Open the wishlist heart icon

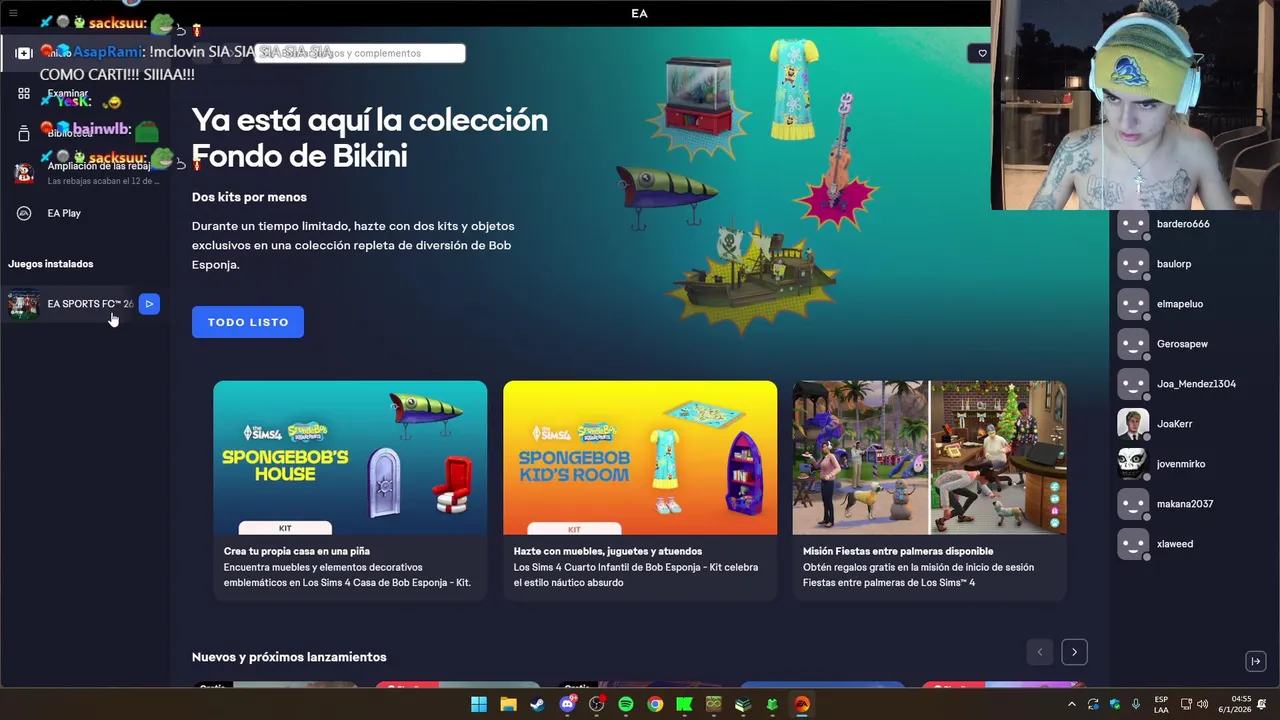point(982,53)
